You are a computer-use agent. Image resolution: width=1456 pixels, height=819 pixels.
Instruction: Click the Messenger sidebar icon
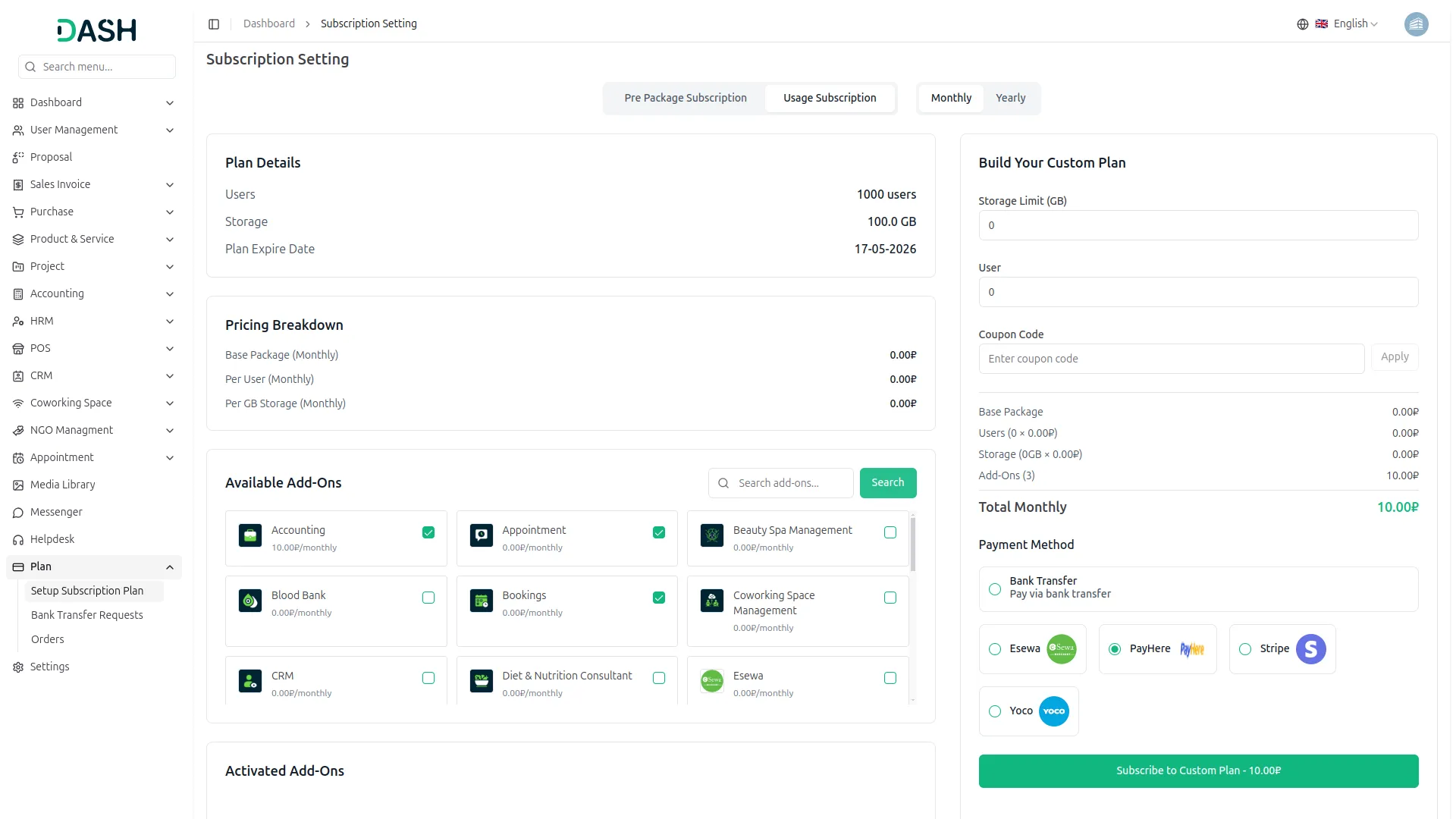click(18, 513)
